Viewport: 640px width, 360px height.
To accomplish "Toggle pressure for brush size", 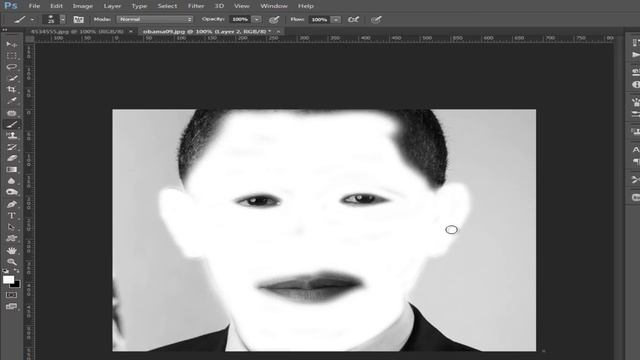I will coord(376,19).
